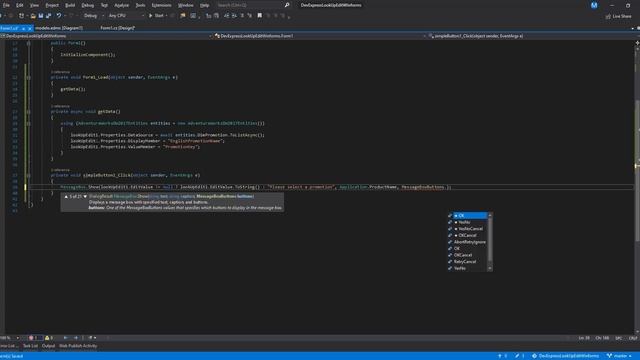Open the Web Publish Activity tab
640x360 pixels.
pos(78,346)
